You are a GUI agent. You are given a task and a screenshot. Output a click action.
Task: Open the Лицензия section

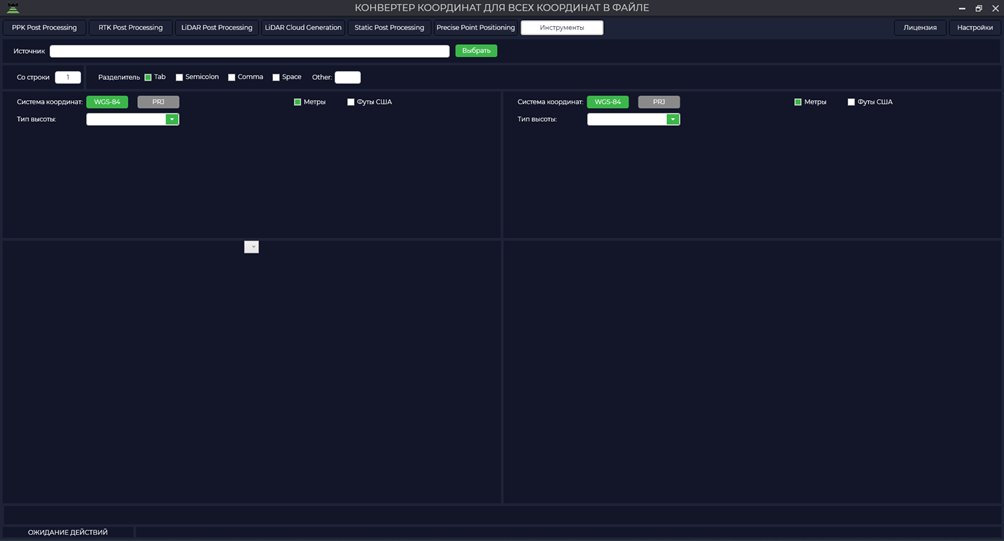(919, 28)
